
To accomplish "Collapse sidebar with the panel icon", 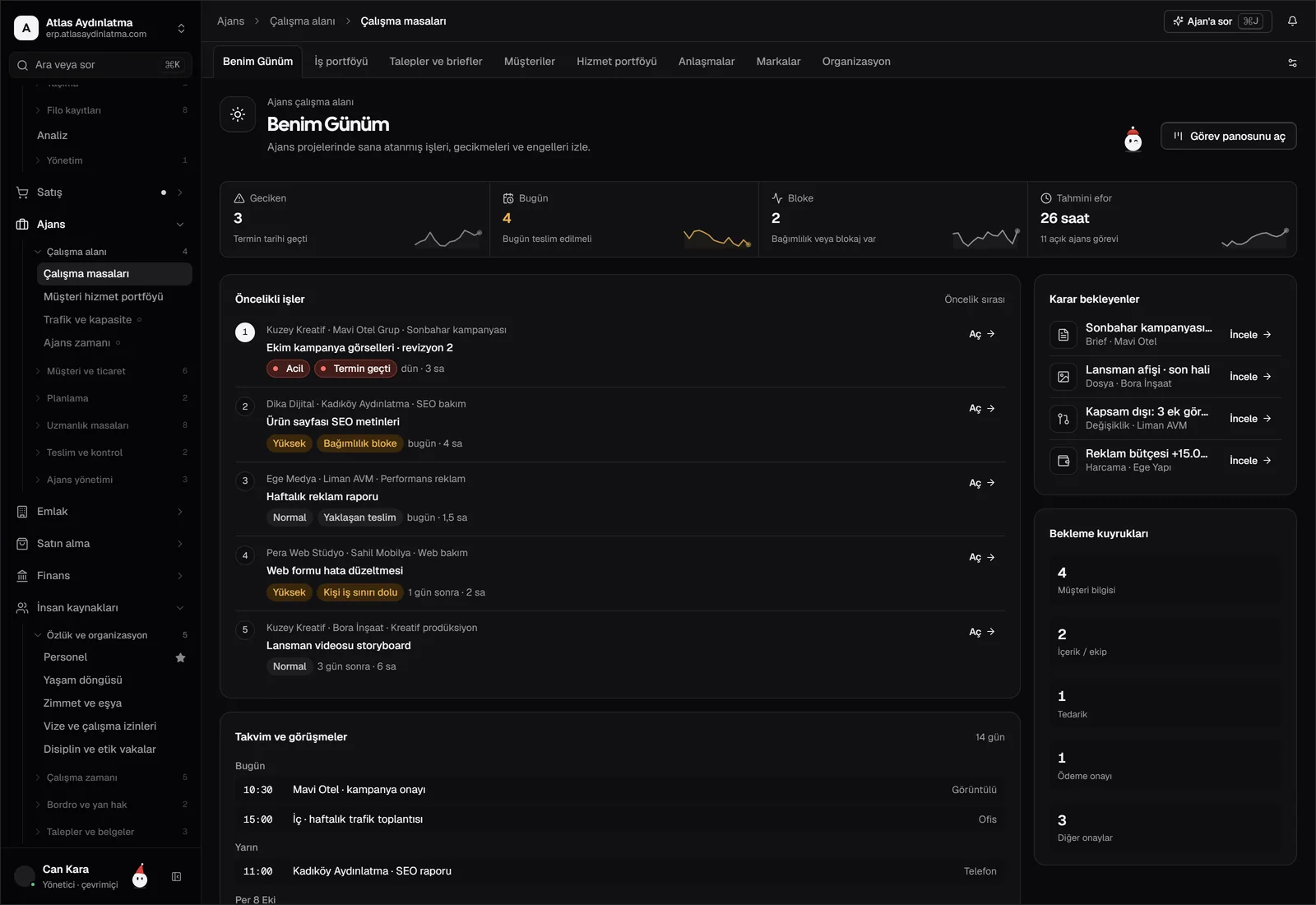I will coord(176,877).
